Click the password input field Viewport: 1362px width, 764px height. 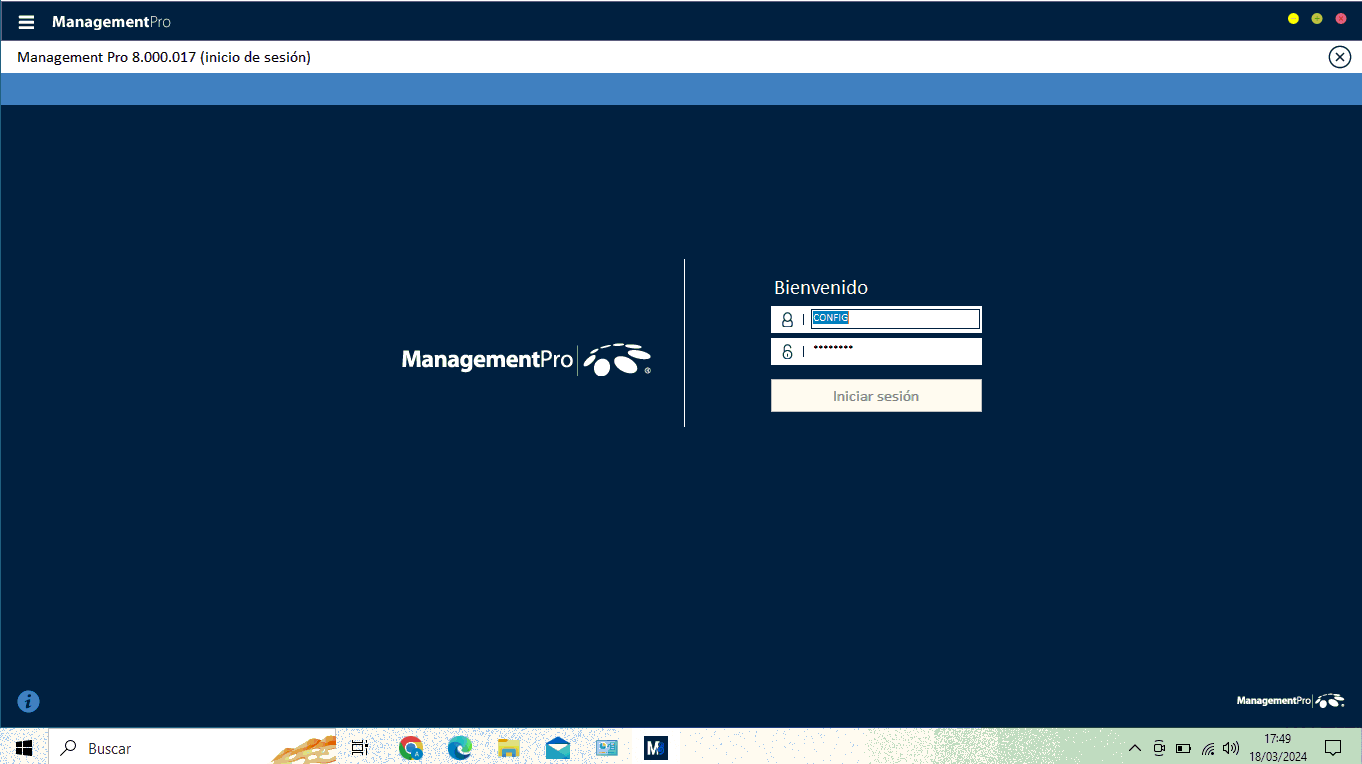(x=894, y=351)
